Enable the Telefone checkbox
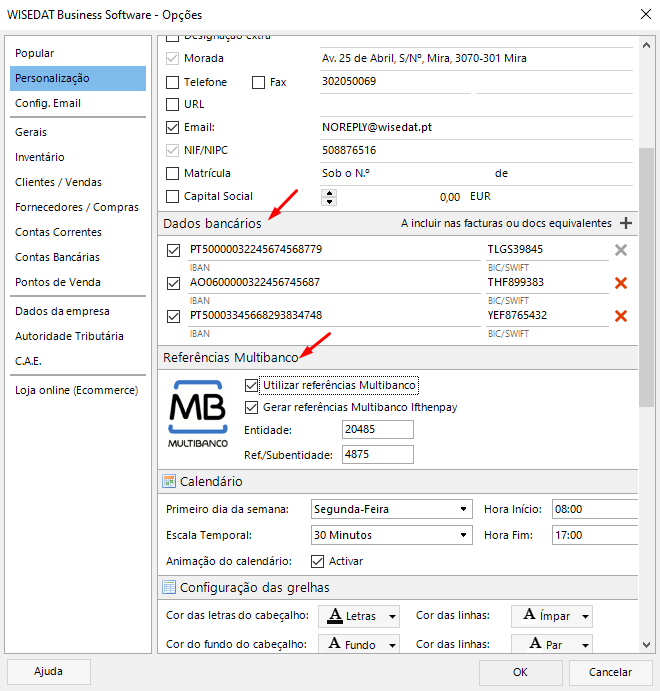Screen dimensions: 660x691 point(172,83)
